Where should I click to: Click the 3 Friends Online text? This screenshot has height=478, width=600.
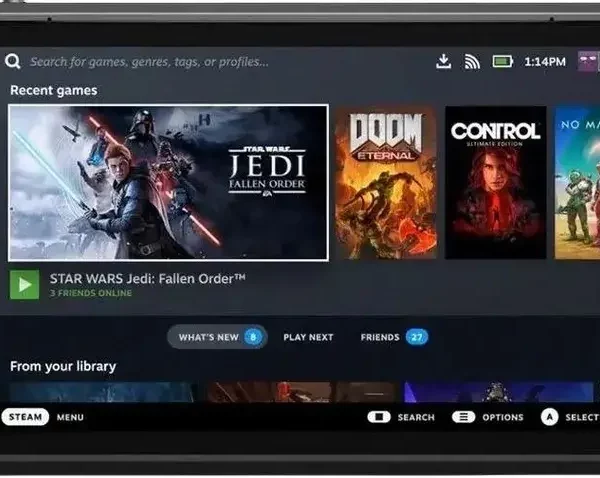click(x=91, y=293)
